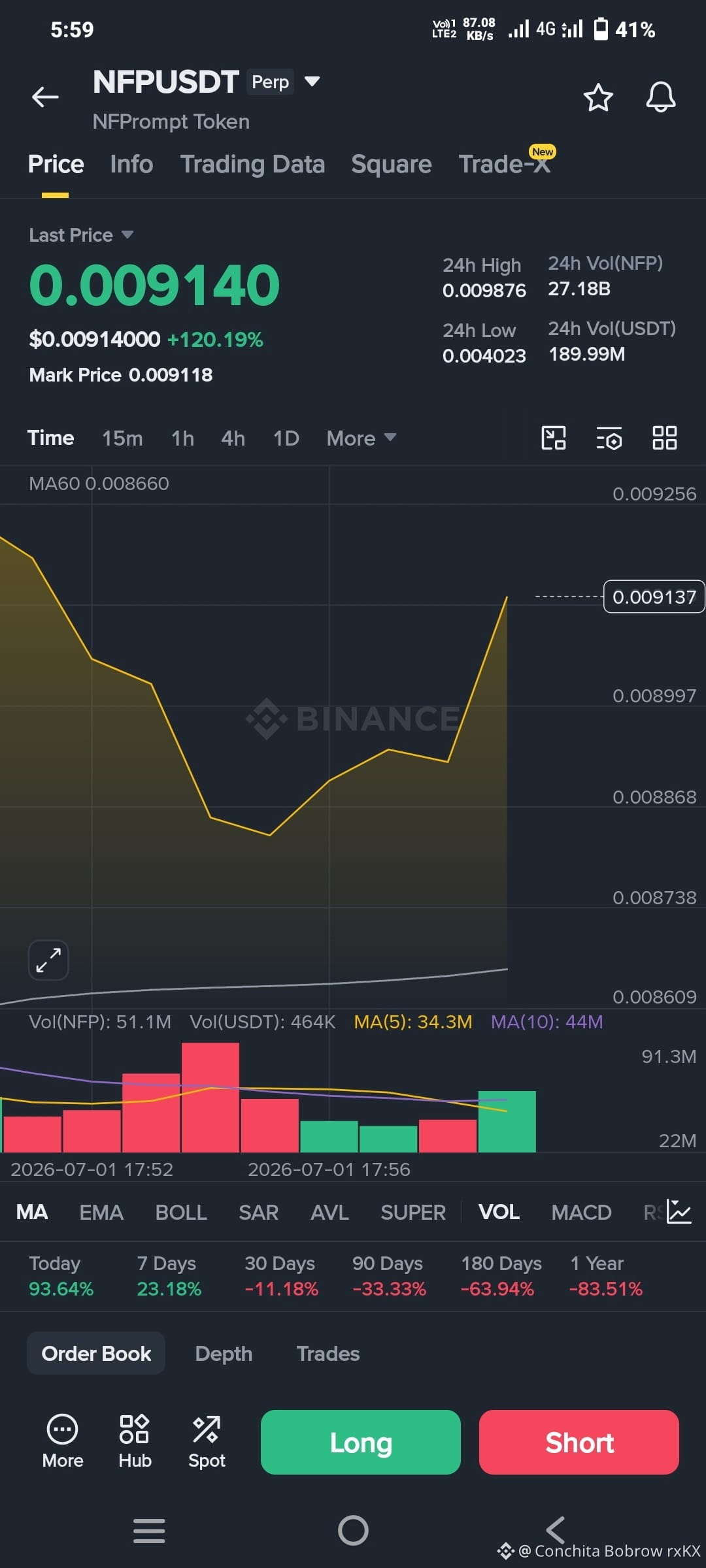Screen dimensions: 706x1568
Task: Open the Trade-X tab
Action: (505, 164)
